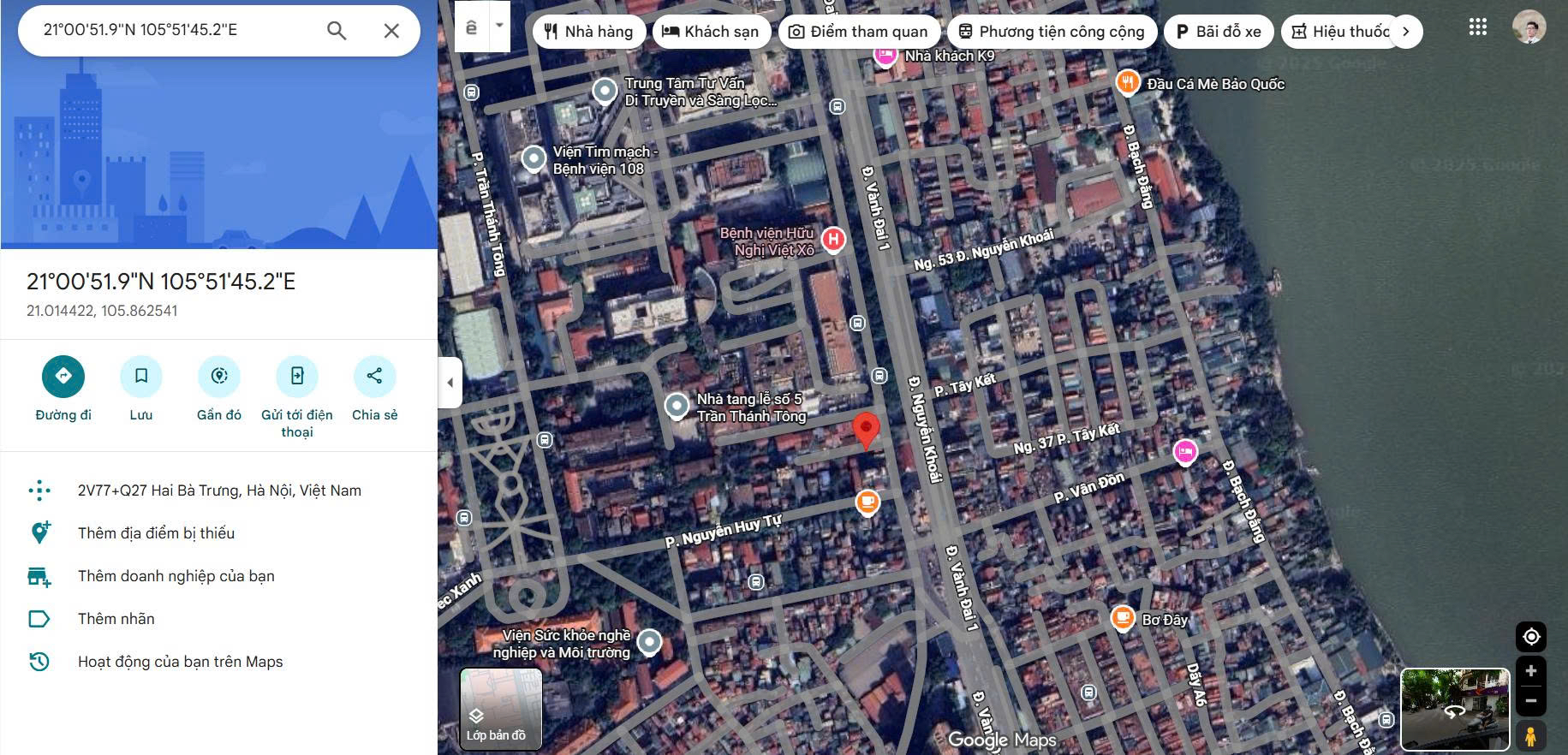Image resolution: width=1568 pixels, height=755 pixels.
Task: Save location with Lưu icon
Action: [141, 376]
